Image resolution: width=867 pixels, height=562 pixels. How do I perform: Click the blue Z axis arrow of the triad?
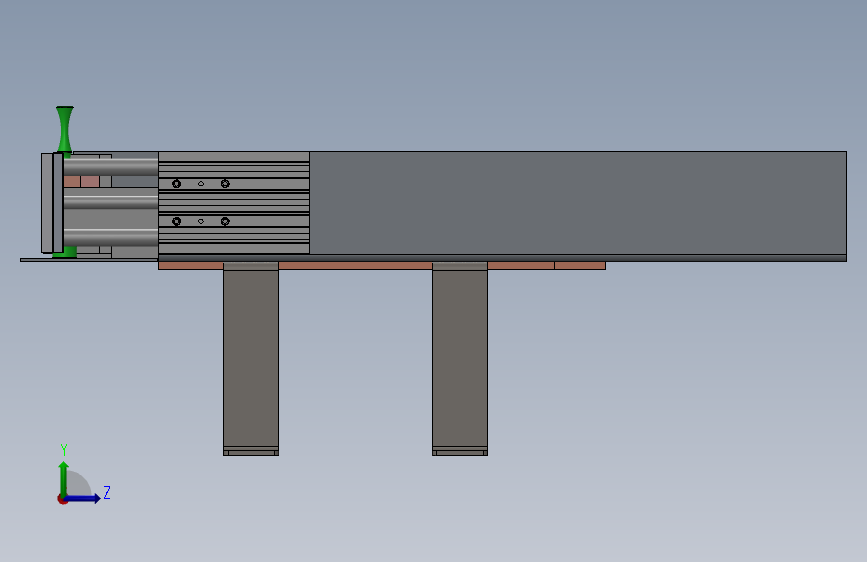tap(83, 498)
